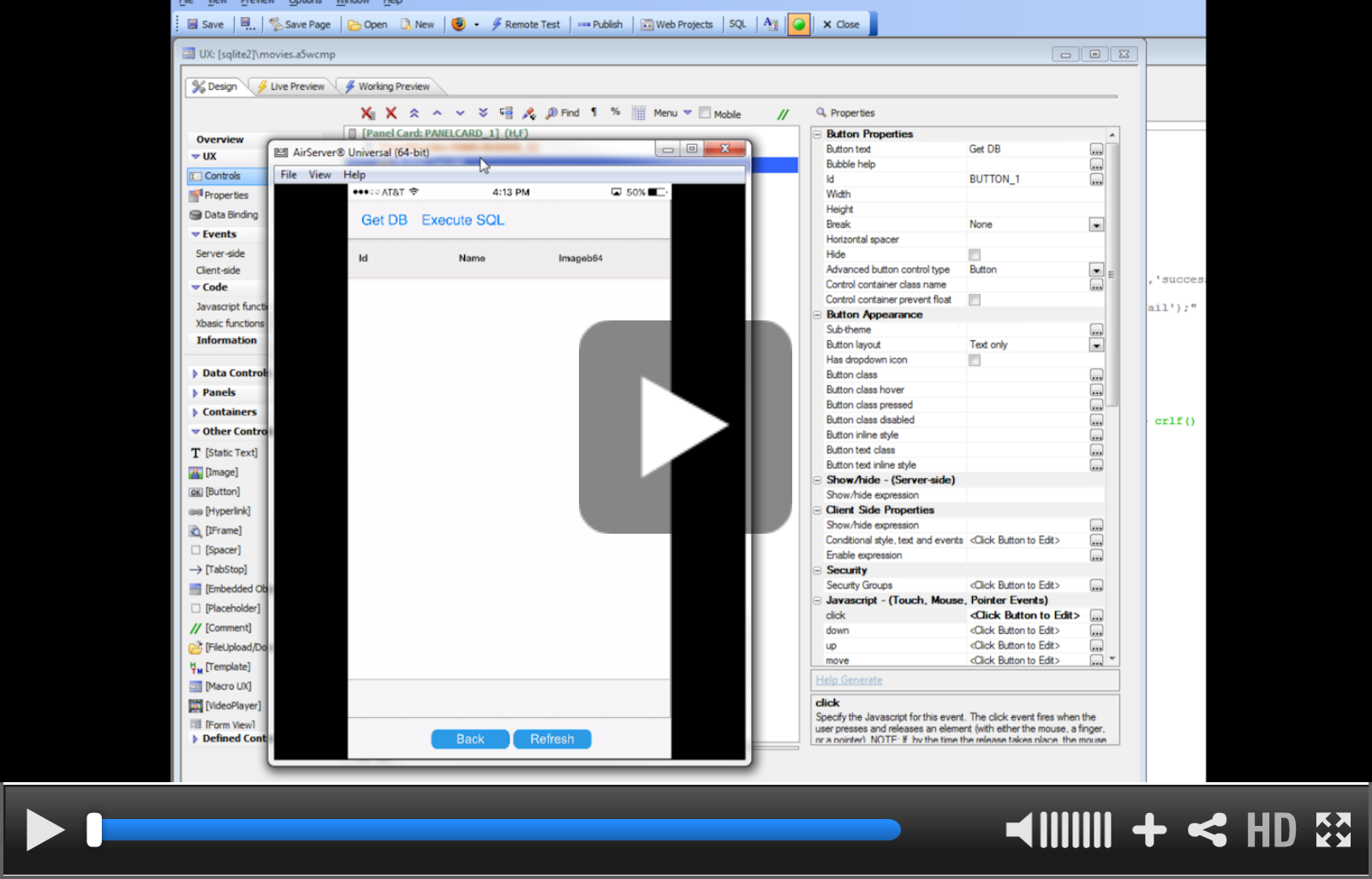Open the share icon in the player bar
This screenshot has height=879, width=1372.
(x=1208, y=830)
